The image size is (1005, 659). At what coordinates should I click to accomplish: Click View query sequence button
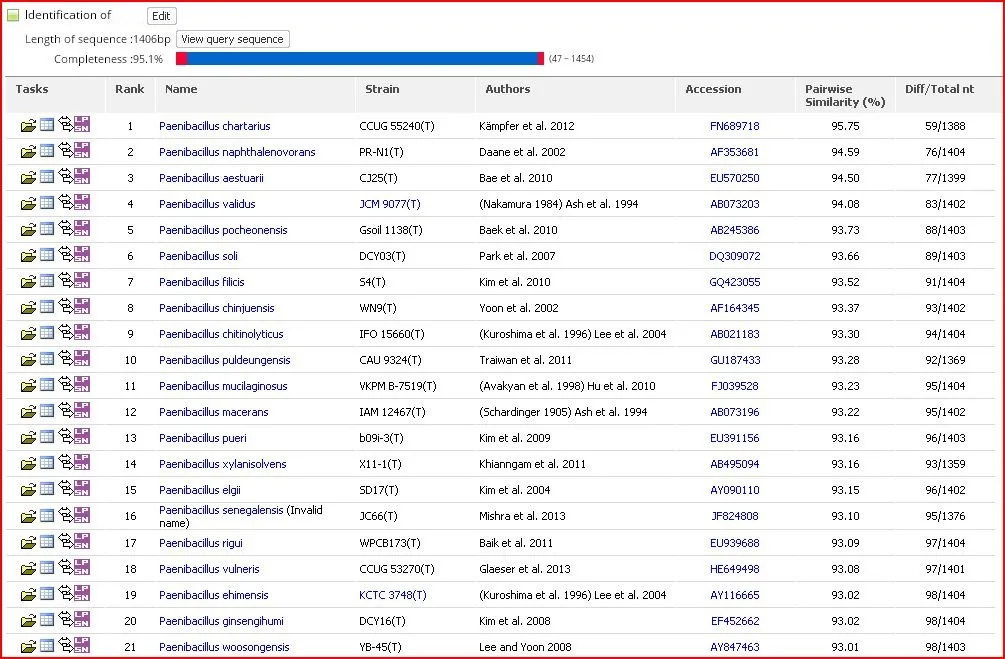(233, 39)
